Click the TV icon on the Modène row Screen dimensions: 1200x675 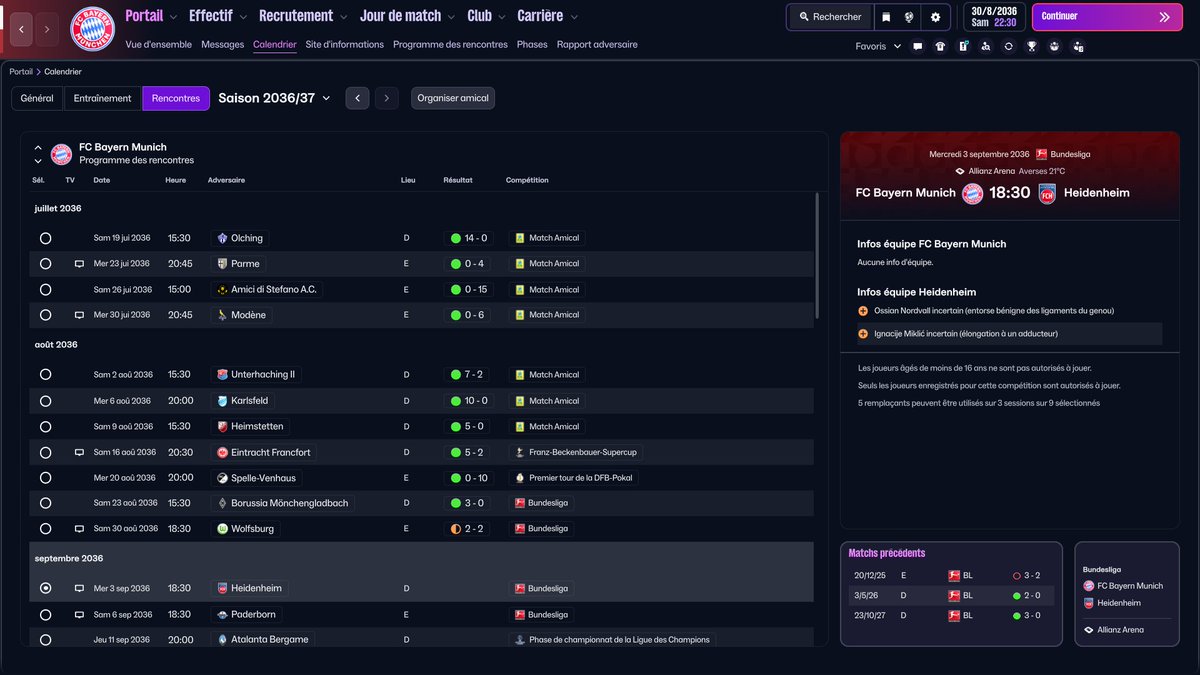tap(79, 315)
